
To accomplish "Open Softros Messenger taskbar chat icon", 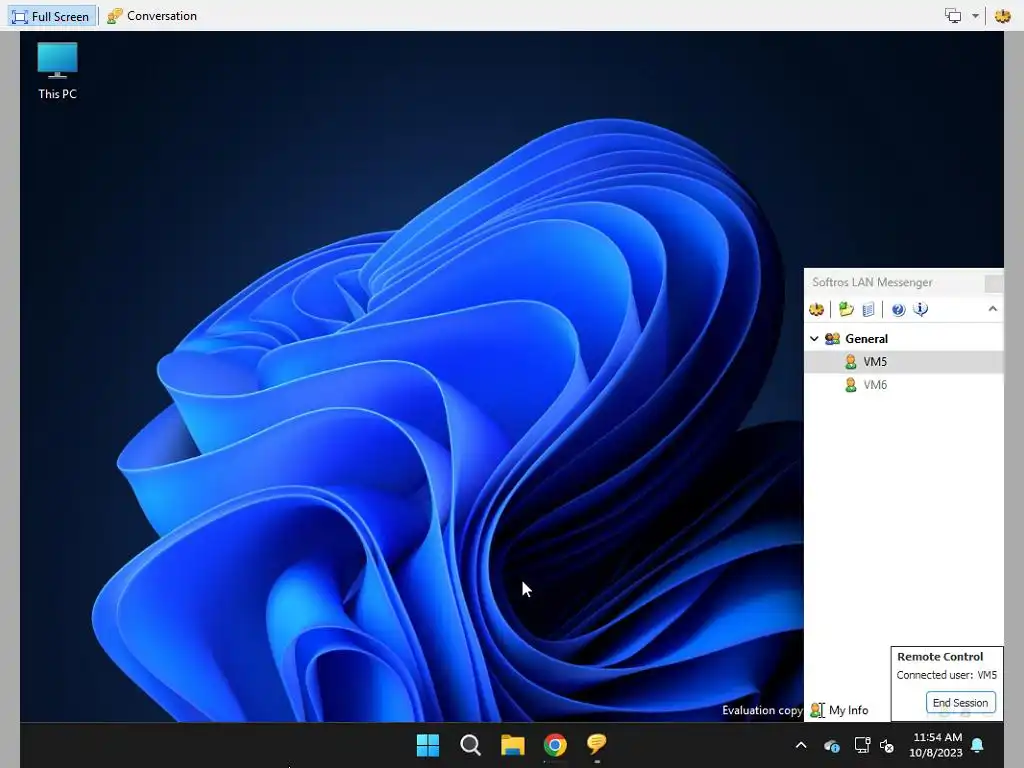I will [597, 744].
